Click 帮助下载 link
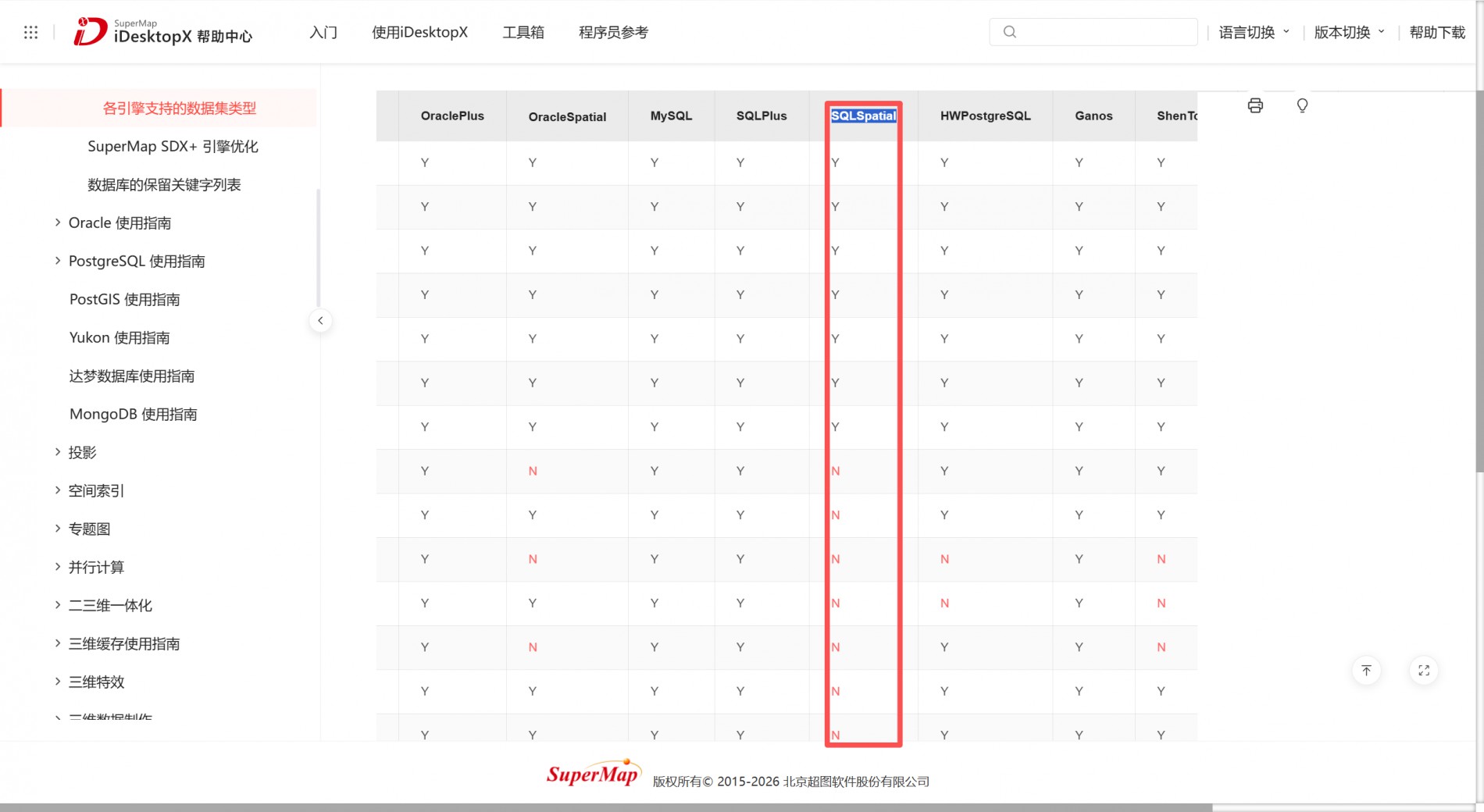Image resolution: width=1484 pixels, height=812 pixels. click(x=1437, y=32)
